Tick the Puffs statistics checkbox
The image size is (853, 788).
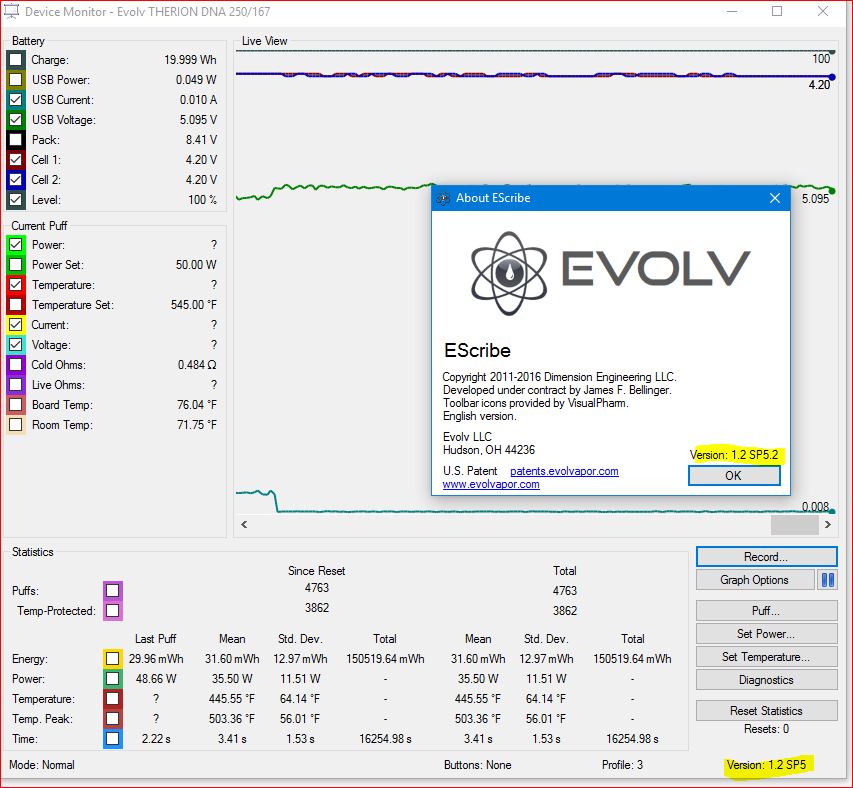point(113,590)
